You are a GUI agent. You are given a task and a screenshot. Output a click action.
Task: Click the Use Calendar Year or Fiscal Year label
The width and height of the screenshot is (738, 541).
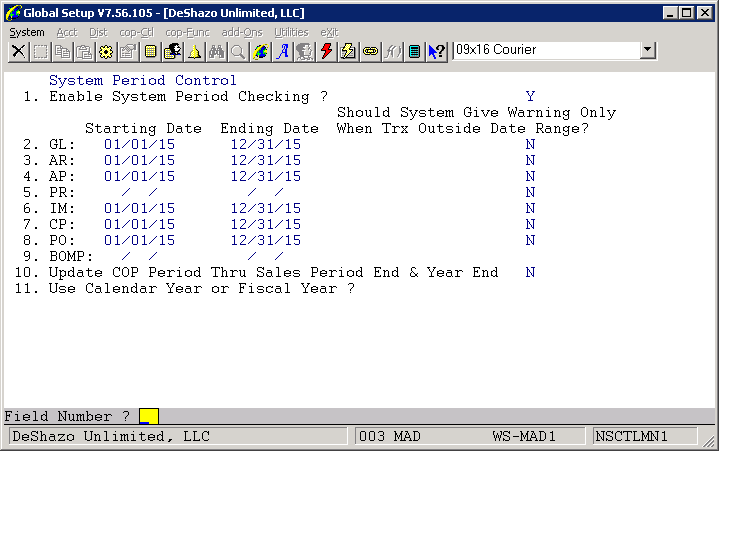point(201,289)
